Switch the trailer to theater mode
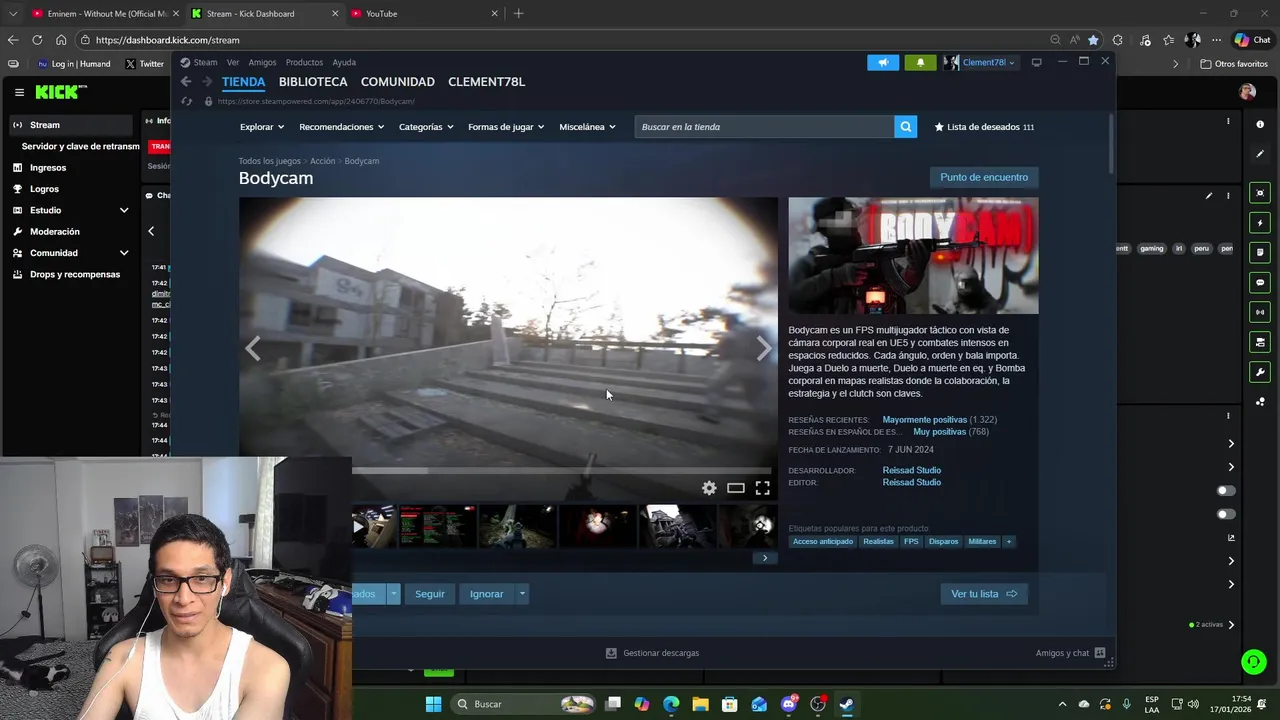Image resolution: width=1280 pixels, height=720 pixels. [x=736, y=488]
